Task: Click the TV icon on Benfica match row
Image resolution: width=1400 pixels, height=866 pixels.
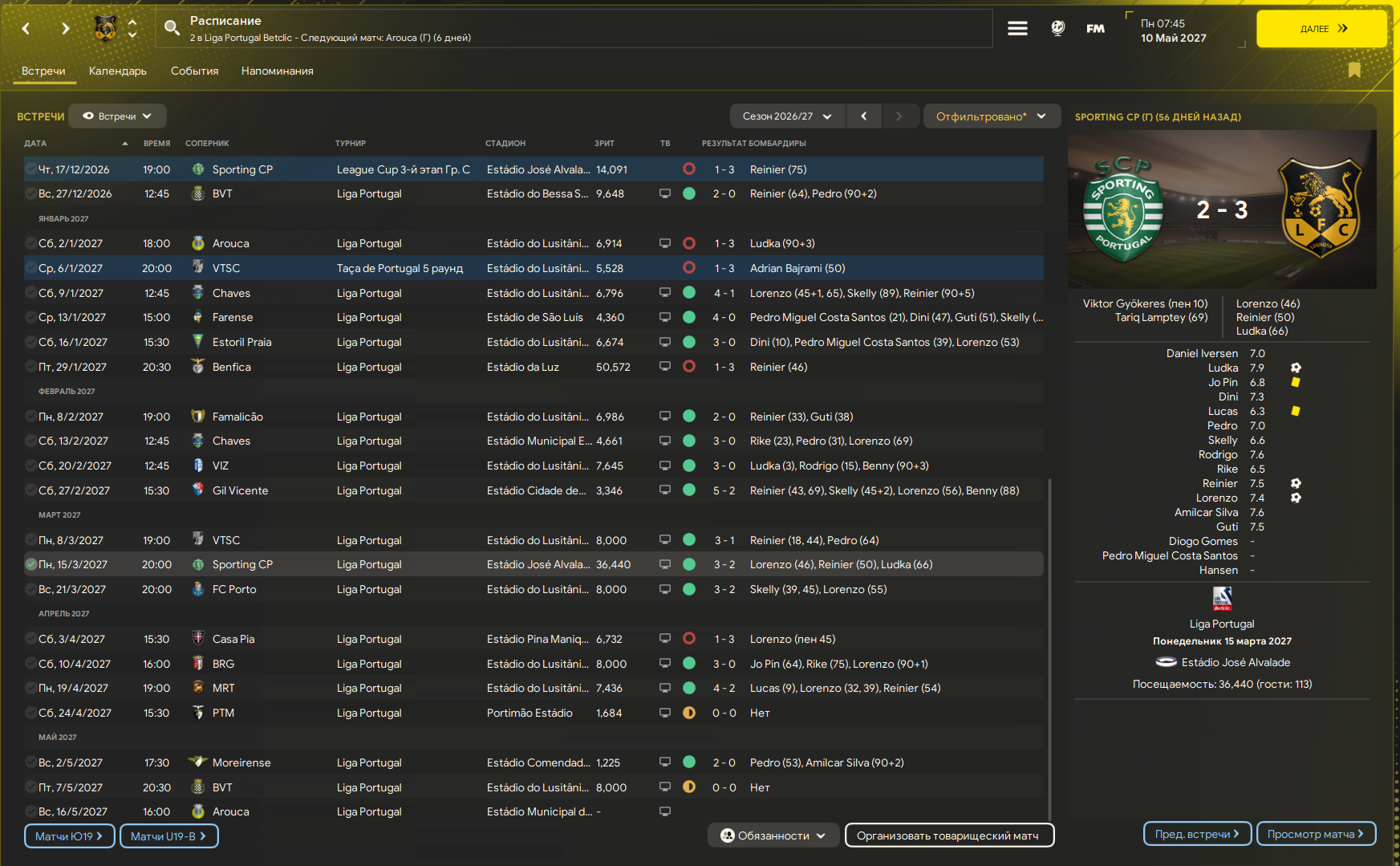Action: pyautogui.click(x=664, y=367)
